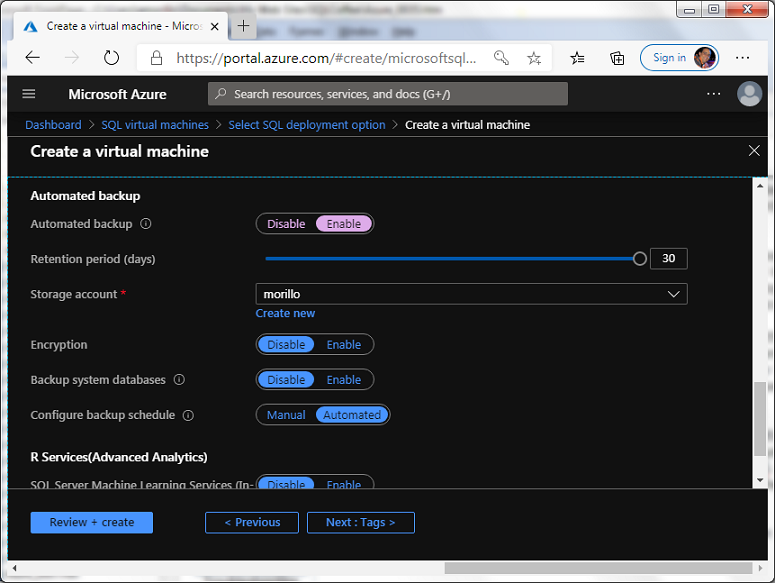Focus the Azure search resources box
775x583 pixels.
388,94
